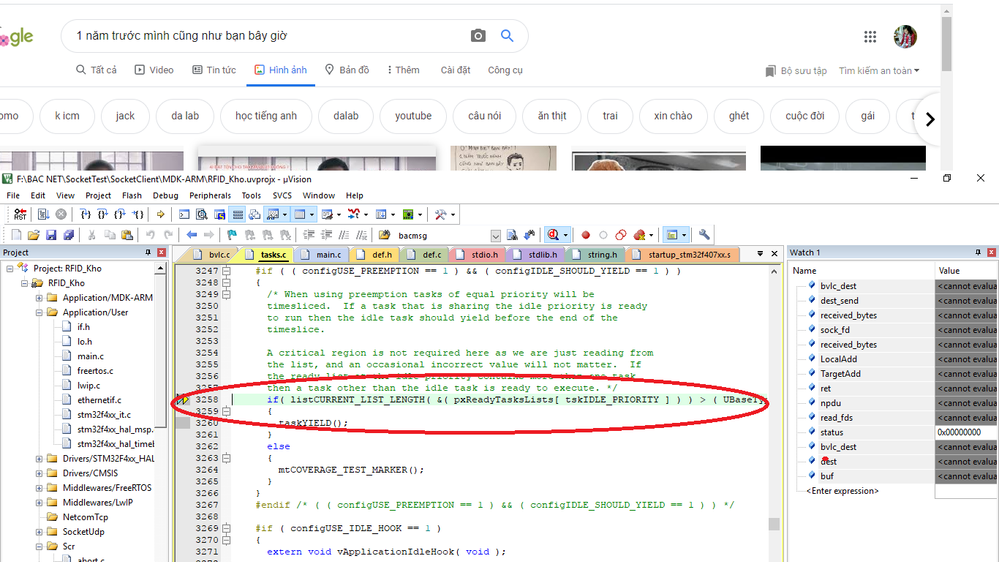Click the New file icon
Screen dimensions: 999x562
point(17,235)
